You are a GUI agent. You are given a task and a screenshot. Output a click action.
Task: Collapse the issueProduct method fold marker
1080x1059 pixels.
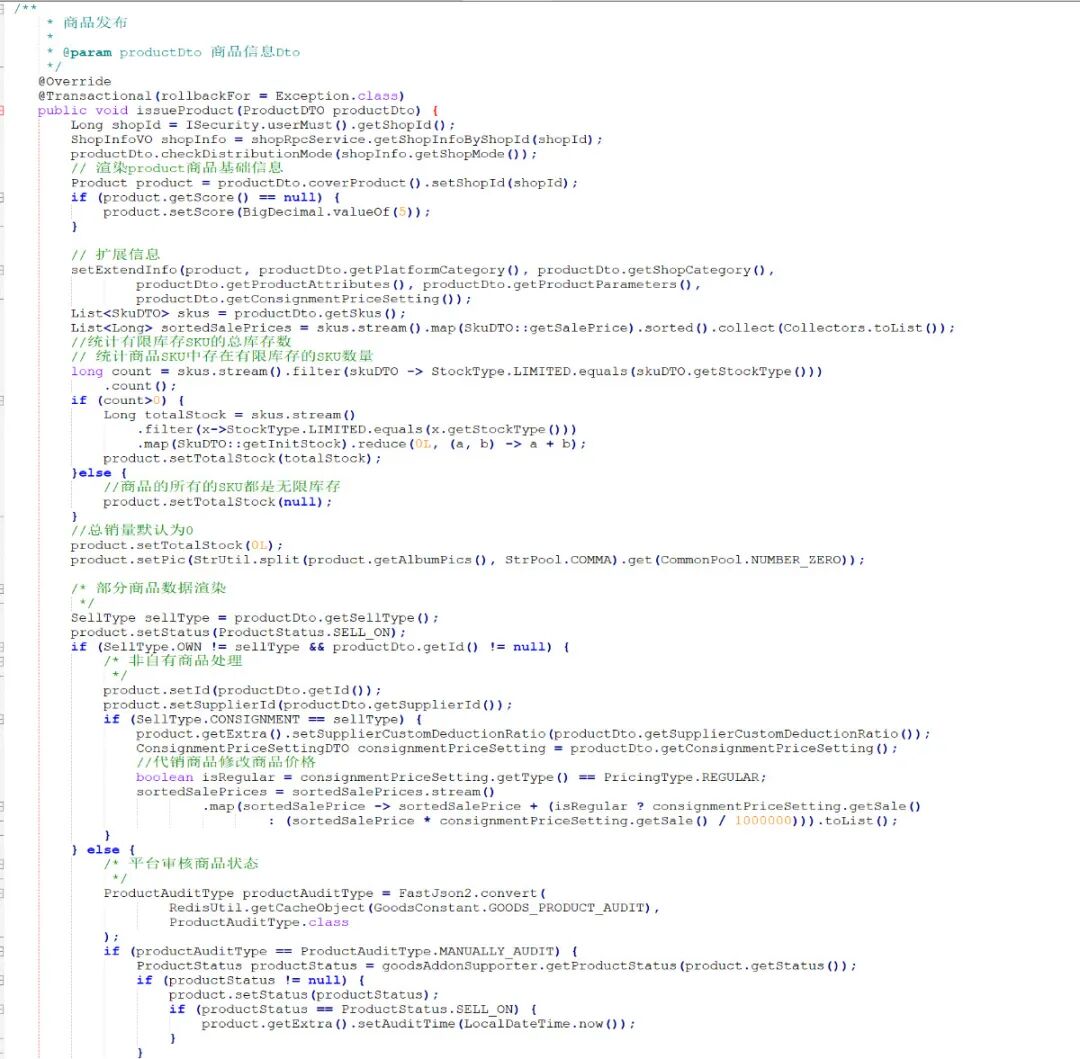[x=3, y=110]
